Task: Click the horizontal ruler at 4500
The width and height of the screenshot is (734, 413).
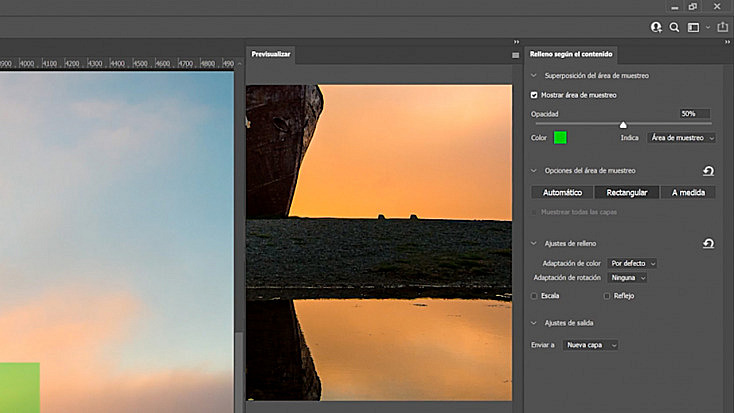Action: tap(140, 64)
